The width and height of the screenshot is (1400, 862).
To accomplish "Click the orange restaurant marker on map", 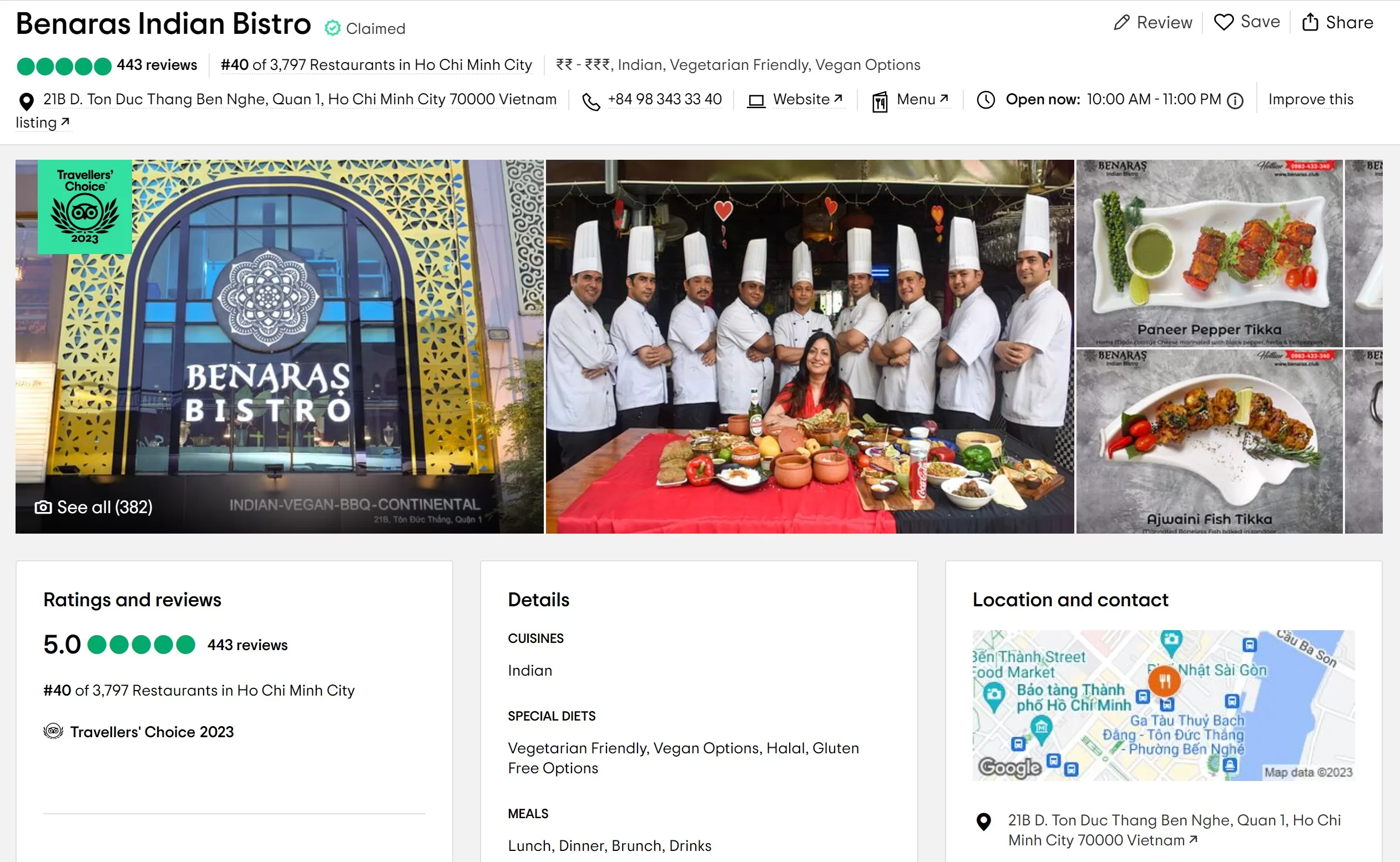I will point(1164,681).
